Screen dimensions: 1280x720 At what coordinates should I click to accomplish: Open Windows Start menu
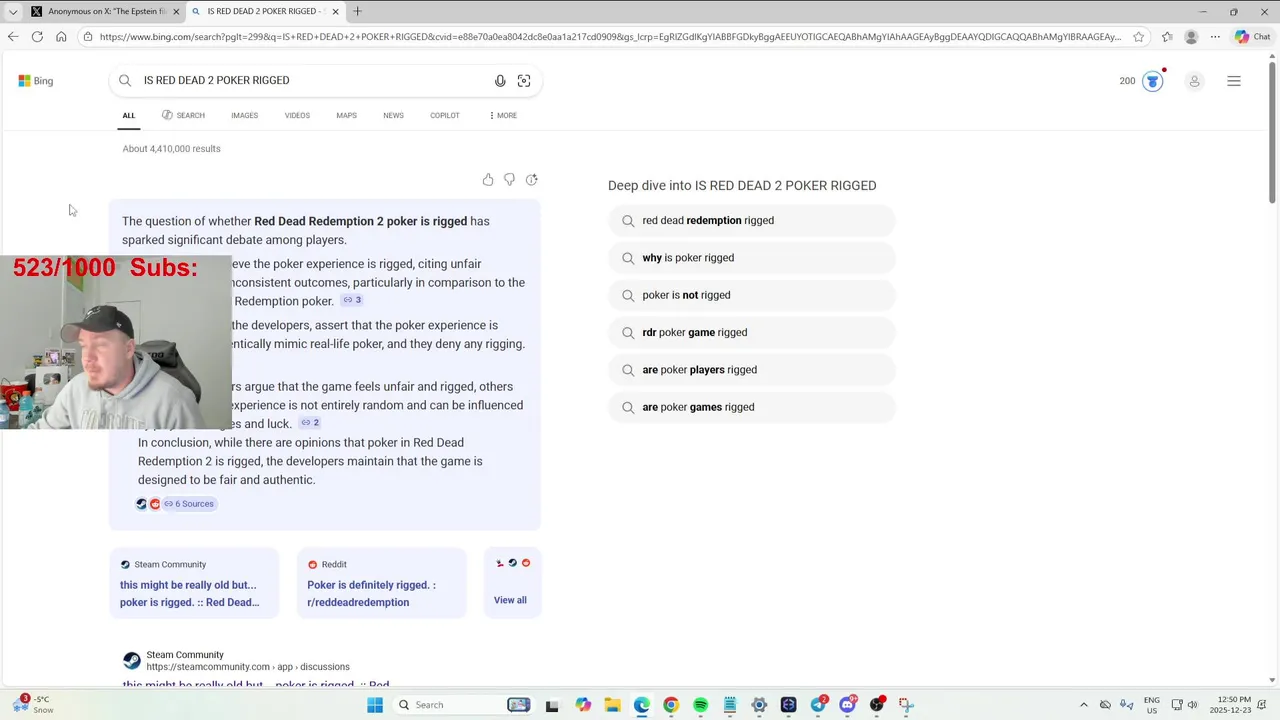point(375,705)
